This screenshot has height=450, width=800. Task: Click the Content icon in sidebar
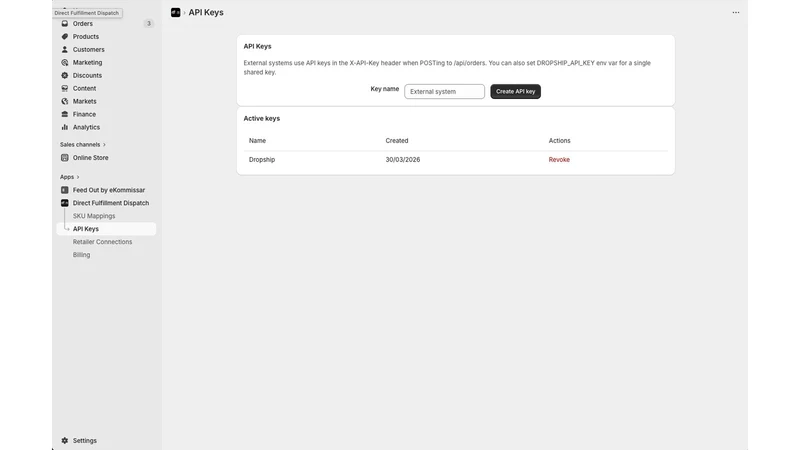pyautogui.click(x=65, y=88)
